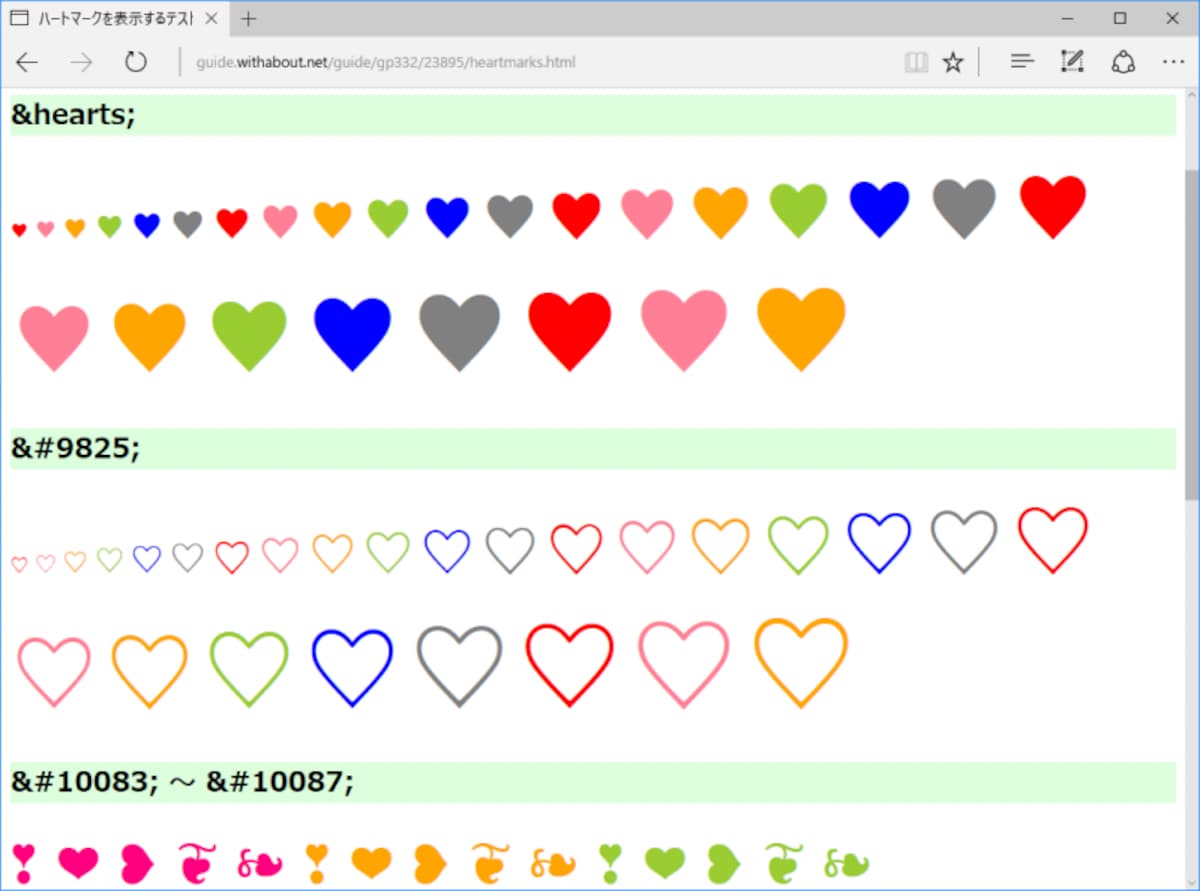
Task: Click the orange rotated heart bullet
Action: tap(429, 864)
